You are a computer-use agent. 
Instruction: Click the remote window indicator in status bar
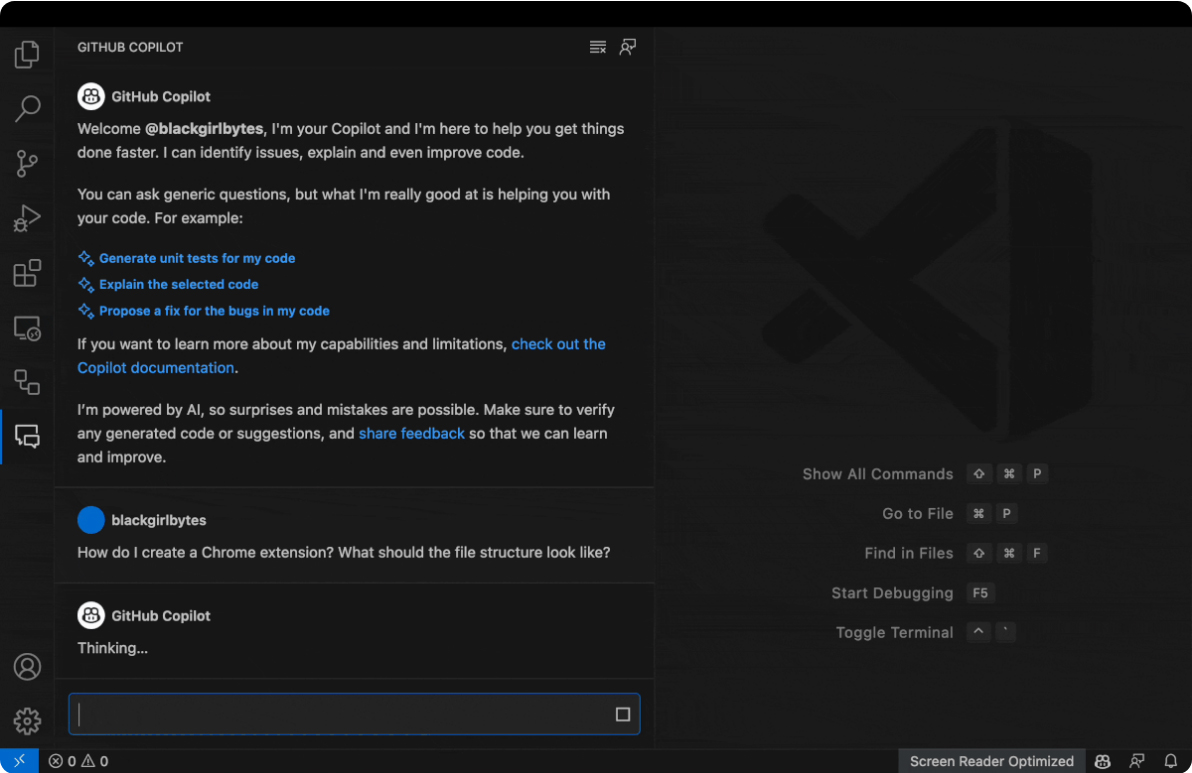(19, 761)
